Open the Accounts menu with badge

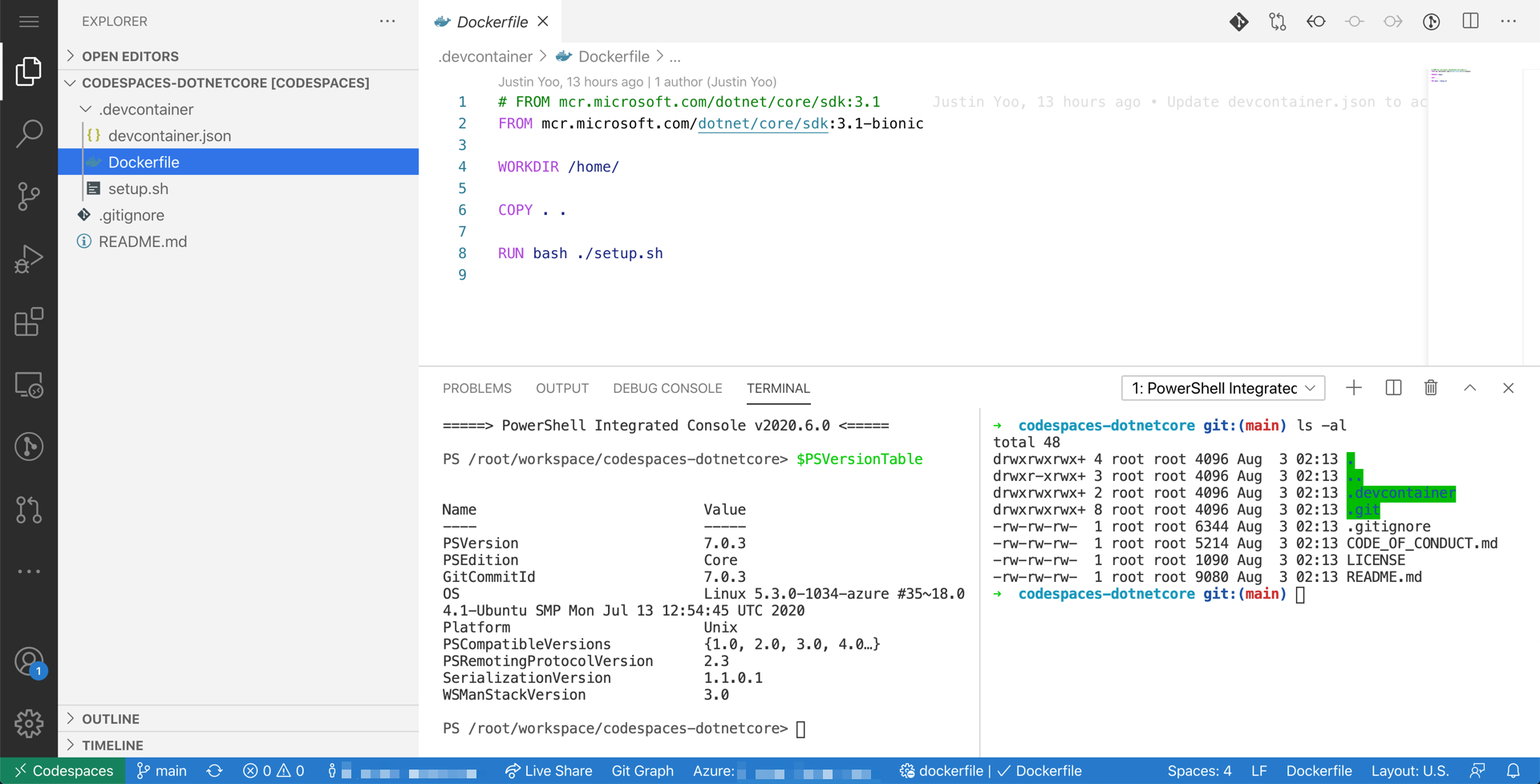tap(30, 662)
